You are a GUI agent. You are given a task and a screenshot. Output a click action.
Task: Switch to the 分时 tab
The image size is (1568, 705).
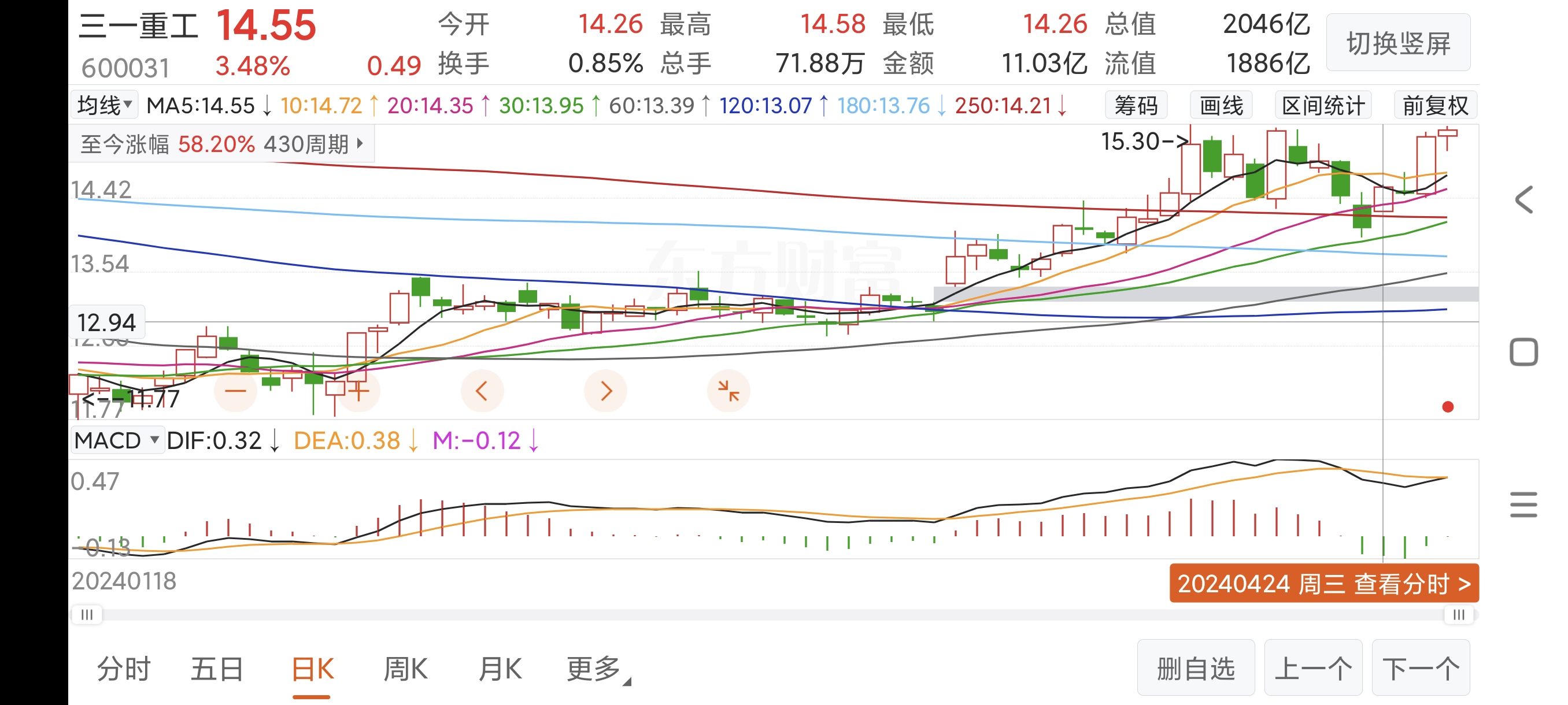point(124,669)
